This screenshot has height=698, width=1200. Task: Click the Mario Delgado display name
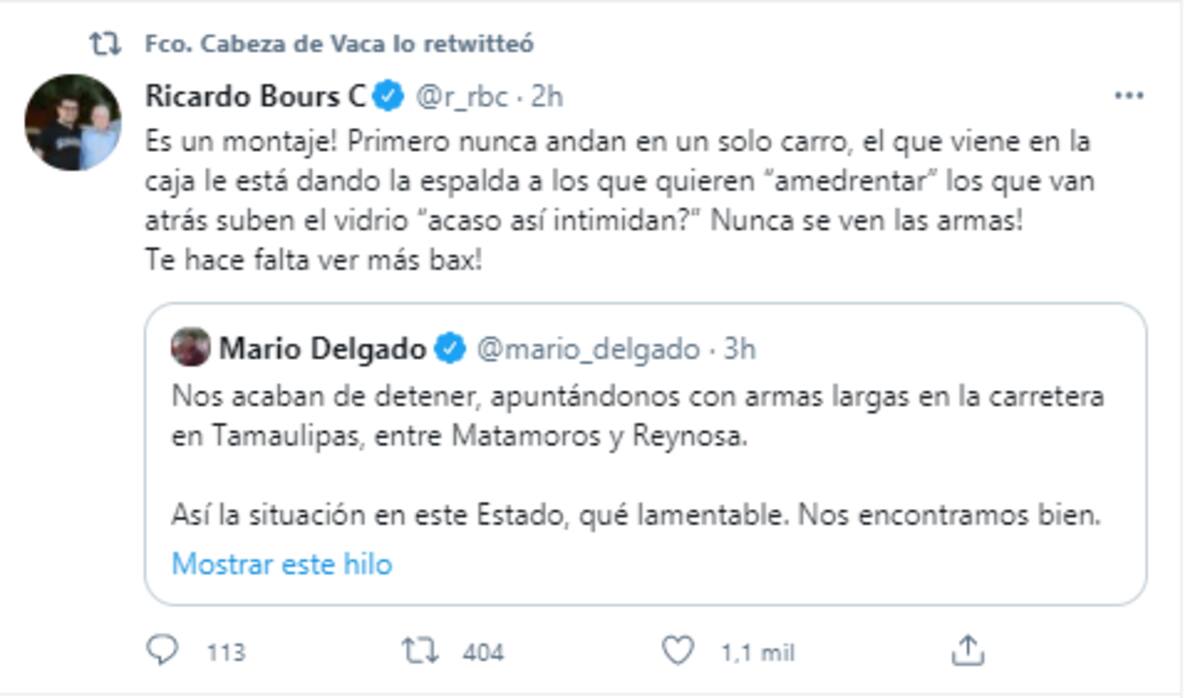pyautogui.click(x=323, y=349)
